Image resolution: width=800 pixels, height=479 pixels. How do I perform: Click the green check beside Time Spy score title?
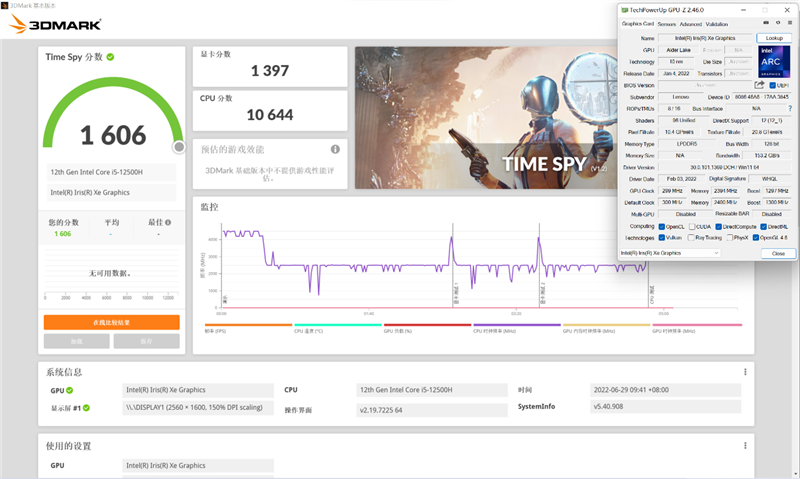tap(110, 57)
